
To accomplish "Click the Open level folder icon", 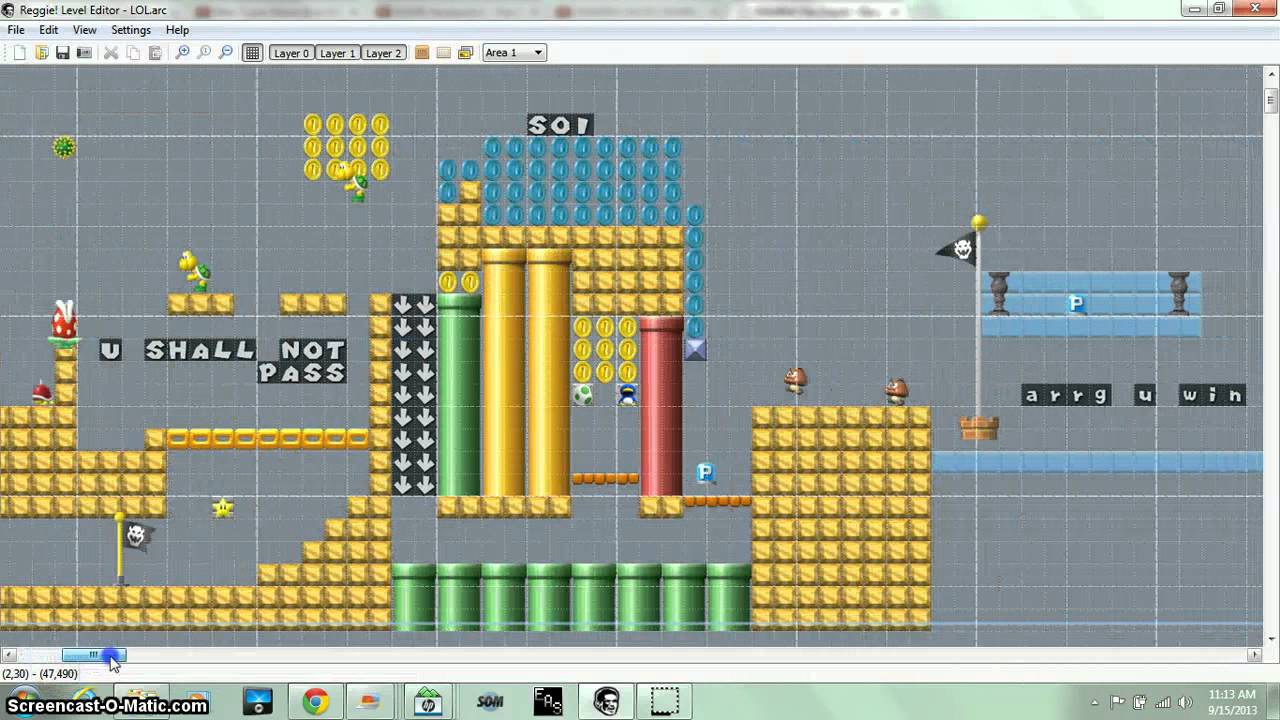I will 41,53.
